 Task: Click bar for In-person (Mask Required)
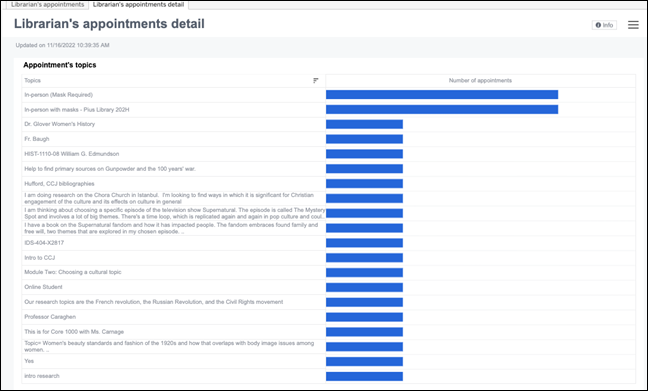pos(442,95)
